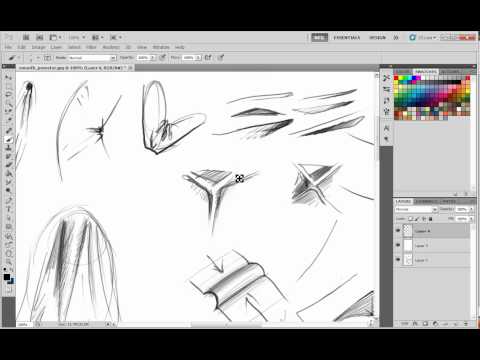Open the Filter menu
Screen dimensions: 480x360
pyautogui.click(x=91, y=47)
